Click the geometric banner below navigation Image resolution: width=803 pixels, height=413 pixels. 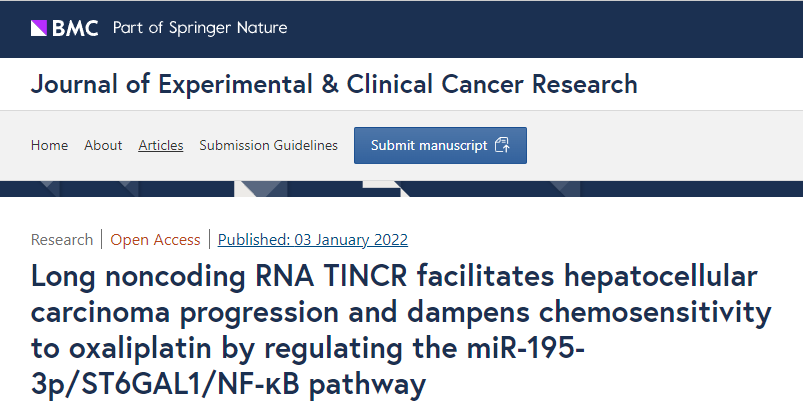pos(400,188)
